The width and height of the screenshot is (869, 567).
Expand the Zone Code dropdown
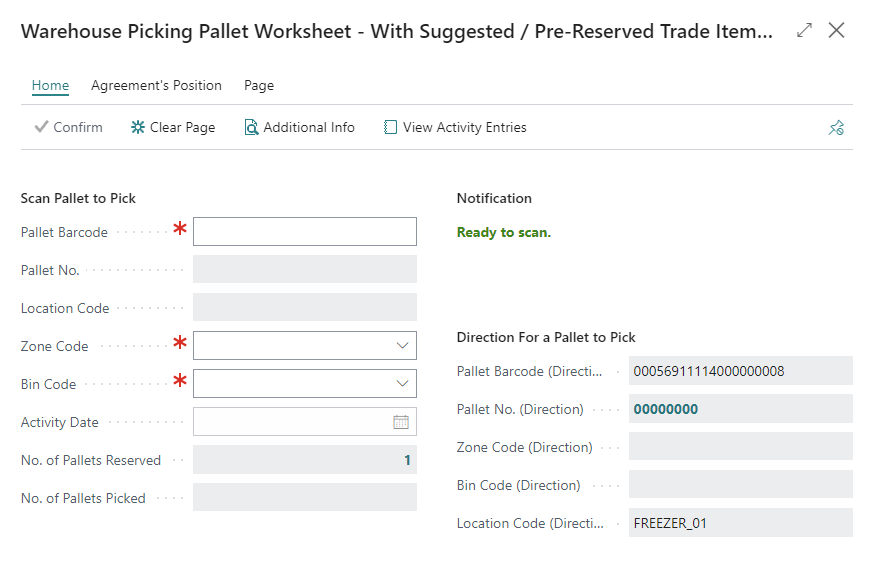(402, 346)
